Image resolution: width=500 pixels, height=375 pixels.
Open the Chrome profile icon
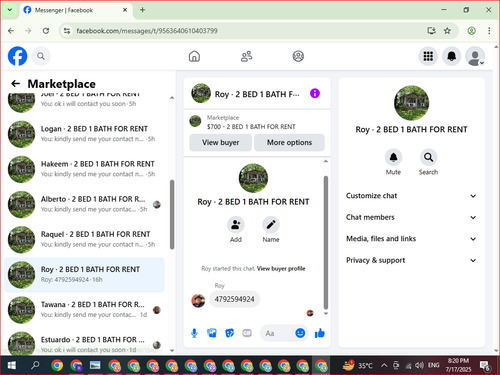471,31
